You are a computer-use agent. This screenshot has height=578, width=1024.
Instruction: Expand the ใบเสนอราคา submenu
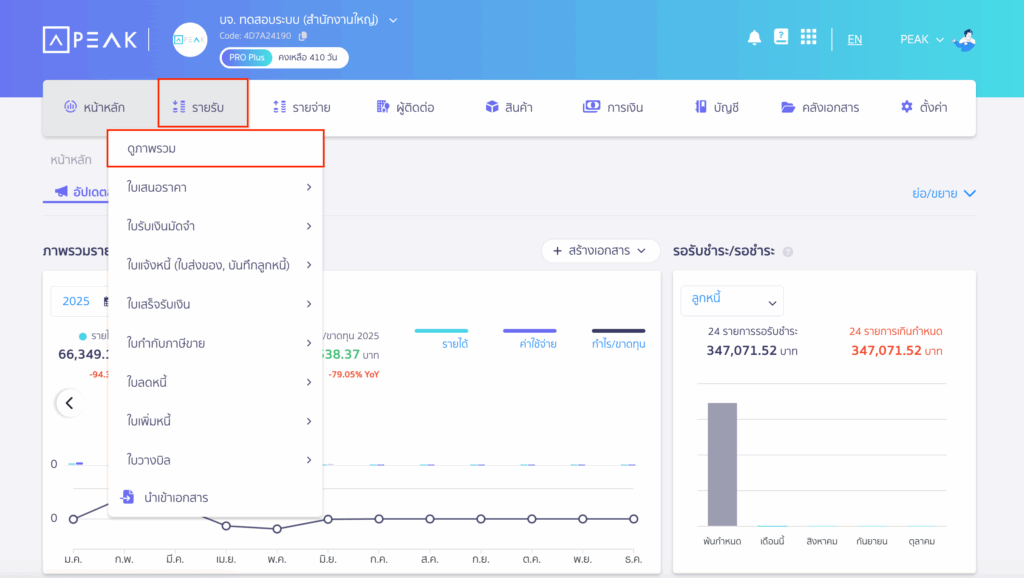coord(215,187)
